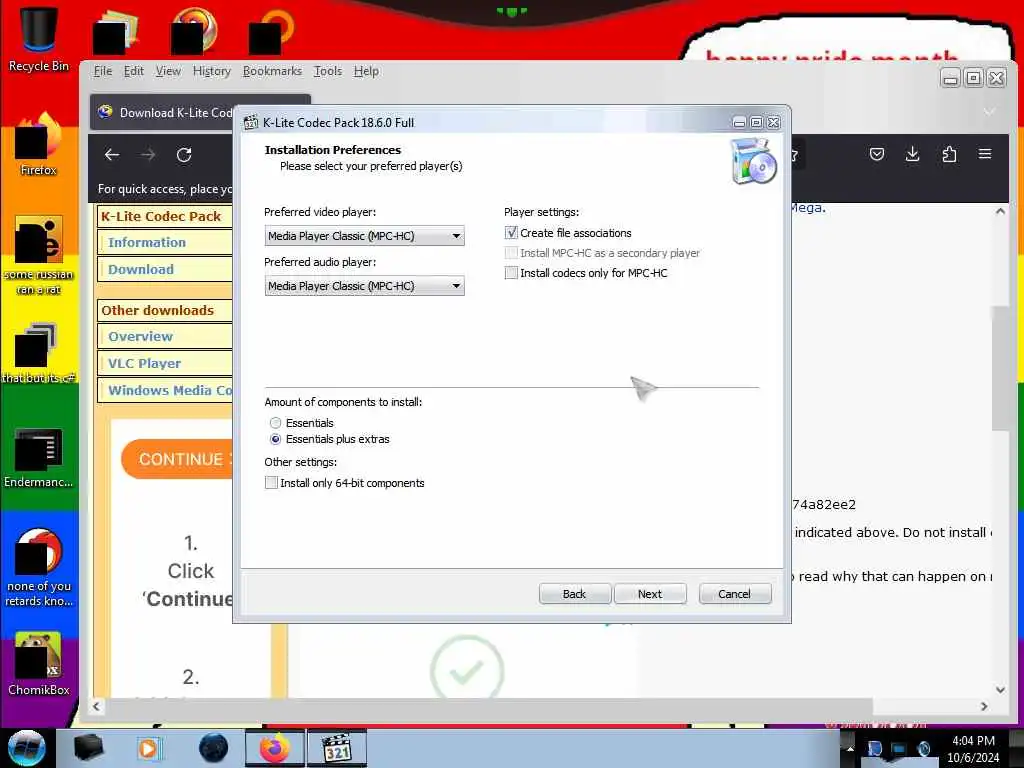Click the Other downloads sidebar heading
This screenshot has width=1024, height=768.
(157, 310)
